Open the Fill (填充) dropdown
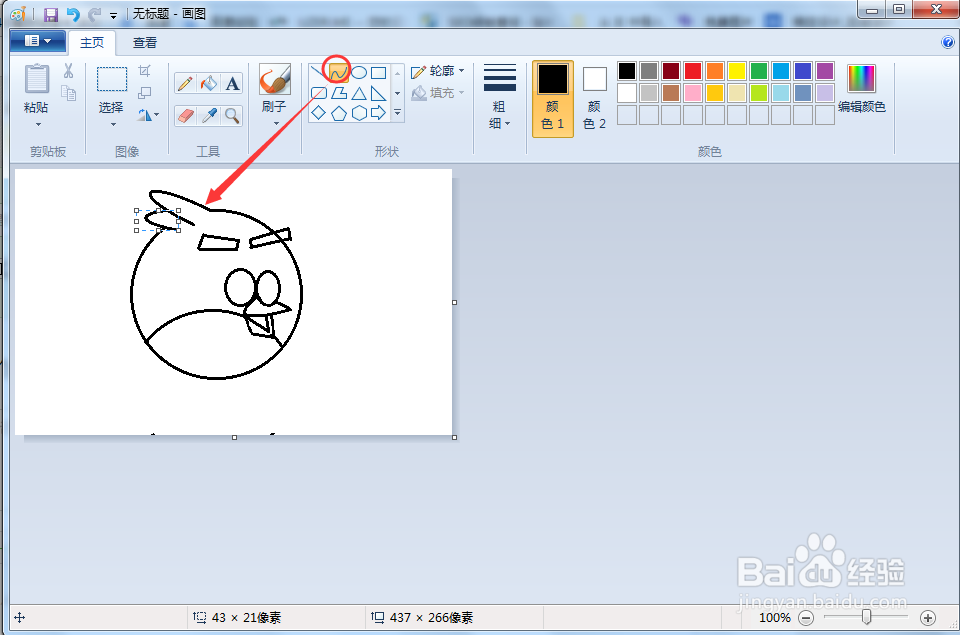This screenshot has width=960, height=635. (438, 92)
